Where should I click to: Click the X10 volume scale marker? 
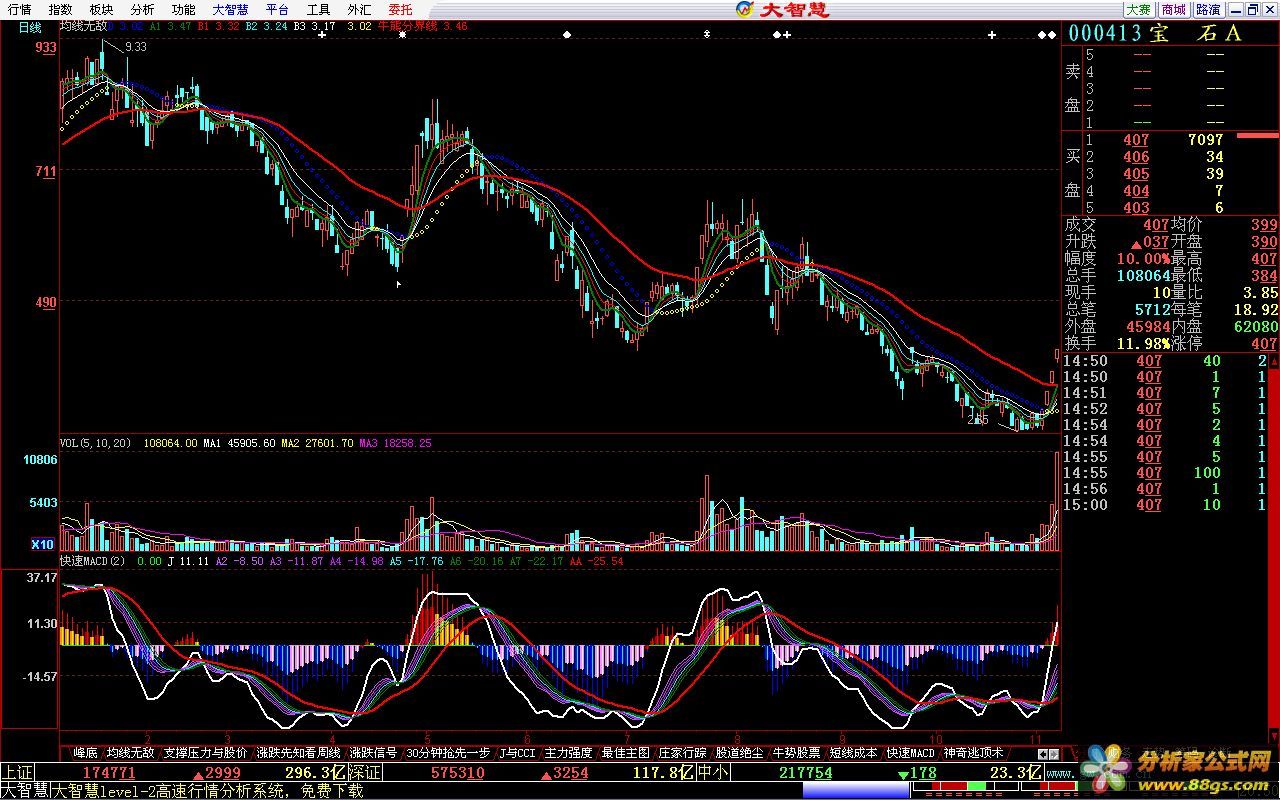pyautogui.click(x=42, y=545)
